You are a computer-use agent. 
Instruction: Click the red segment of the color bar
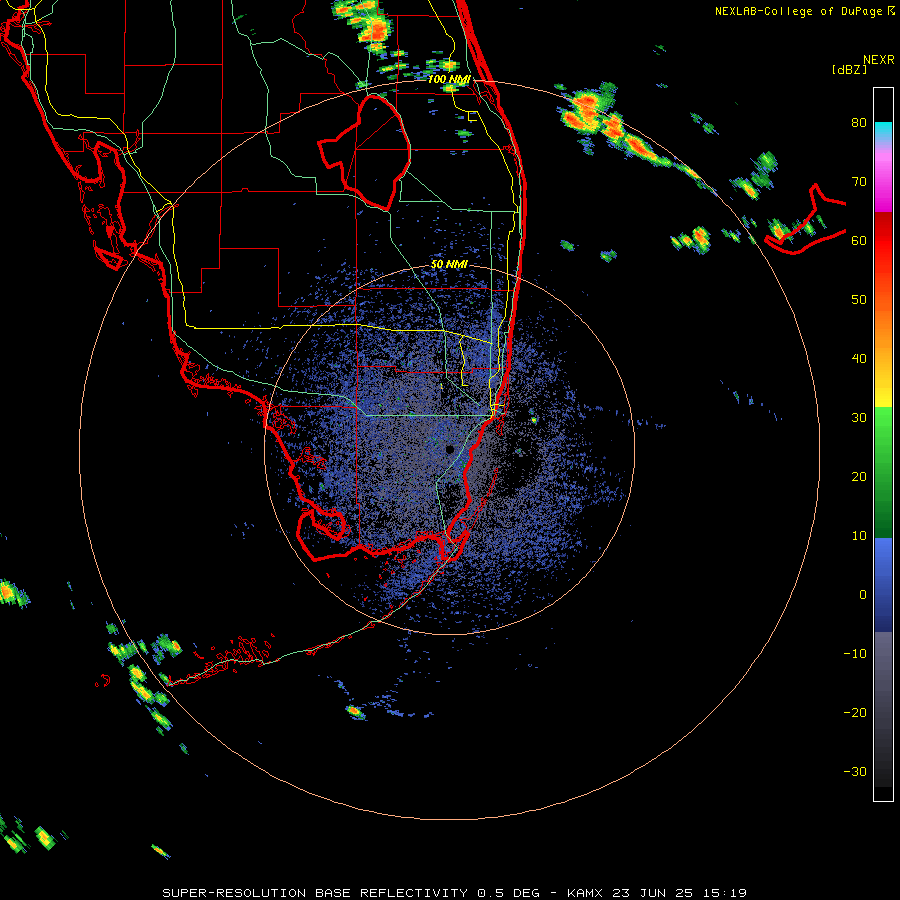pos(883,241)
